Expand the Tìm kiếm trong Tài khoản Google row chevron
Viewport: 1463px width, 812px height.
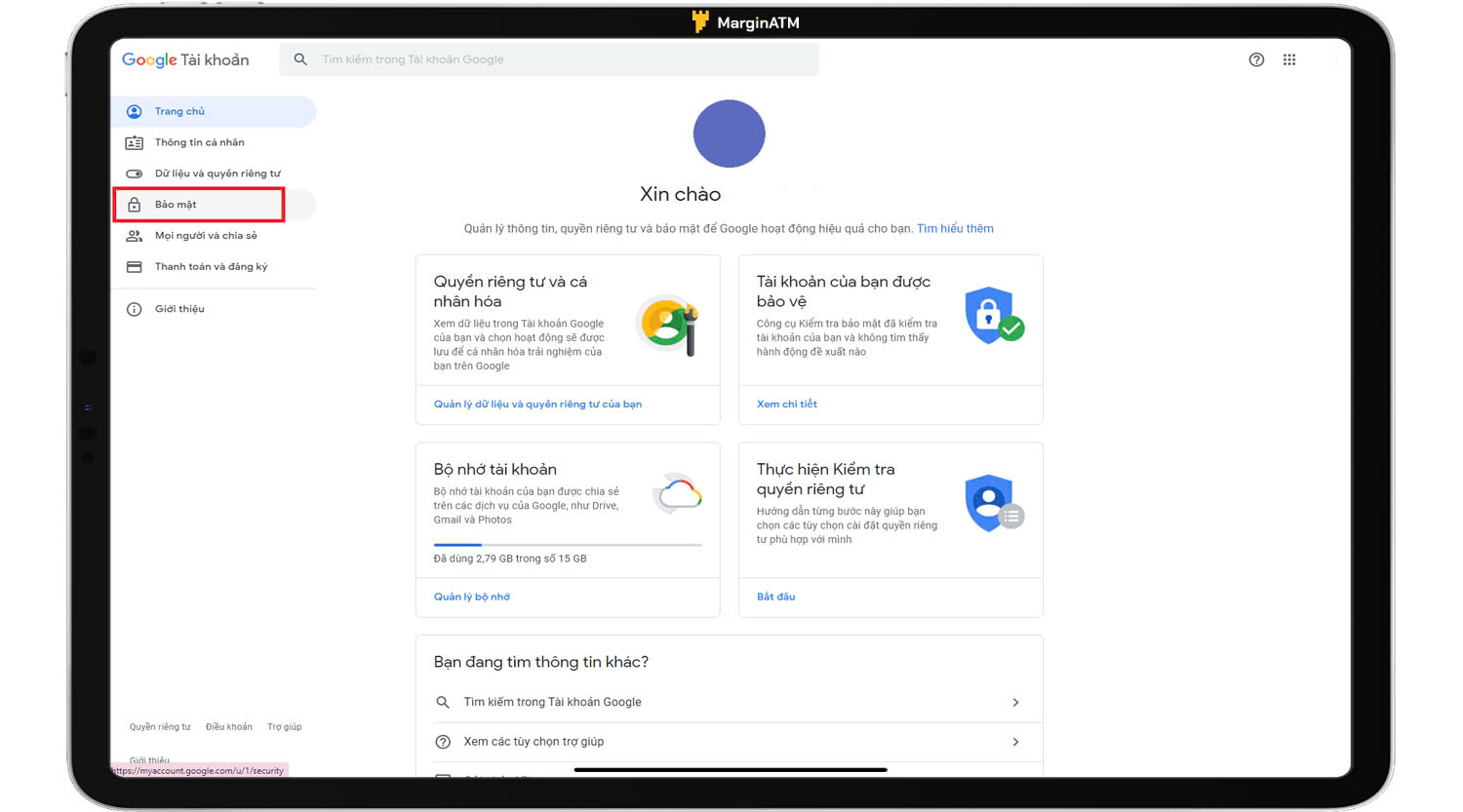coord(1015,702)
